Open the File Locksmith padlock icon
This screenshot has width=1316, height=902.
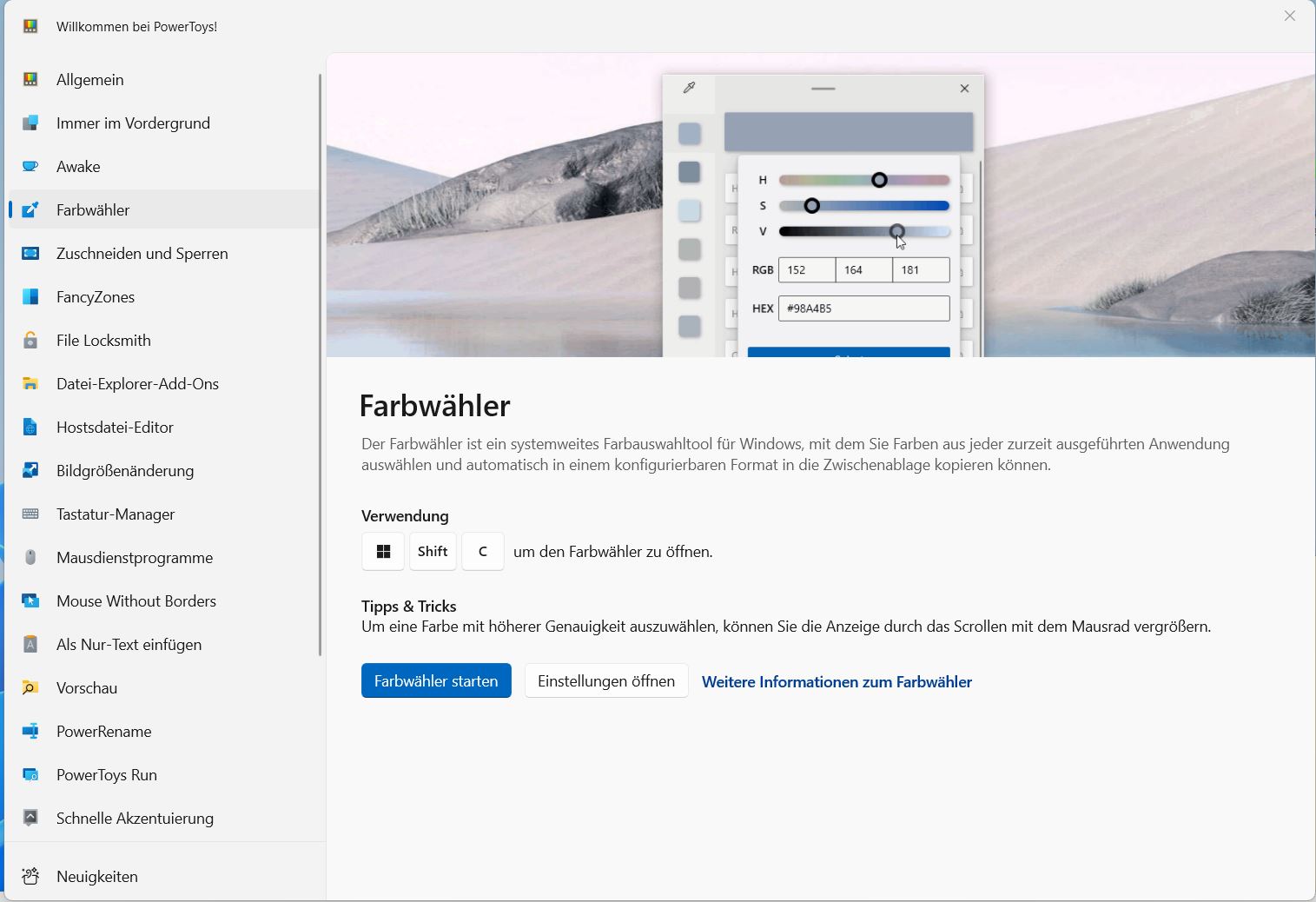[x=30, y=340]
